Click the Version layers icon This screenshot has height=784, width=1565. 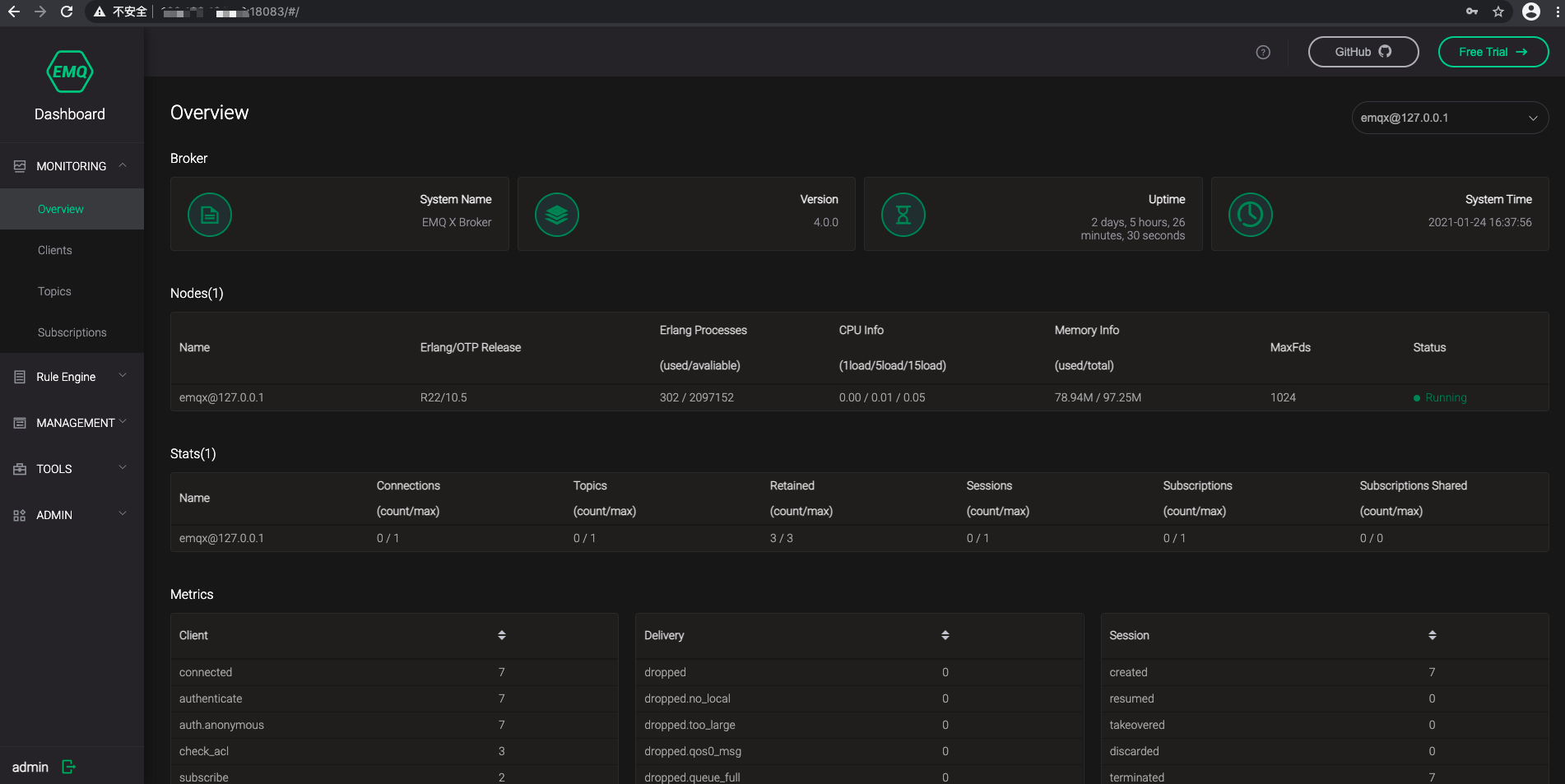(x=557, y=215)
